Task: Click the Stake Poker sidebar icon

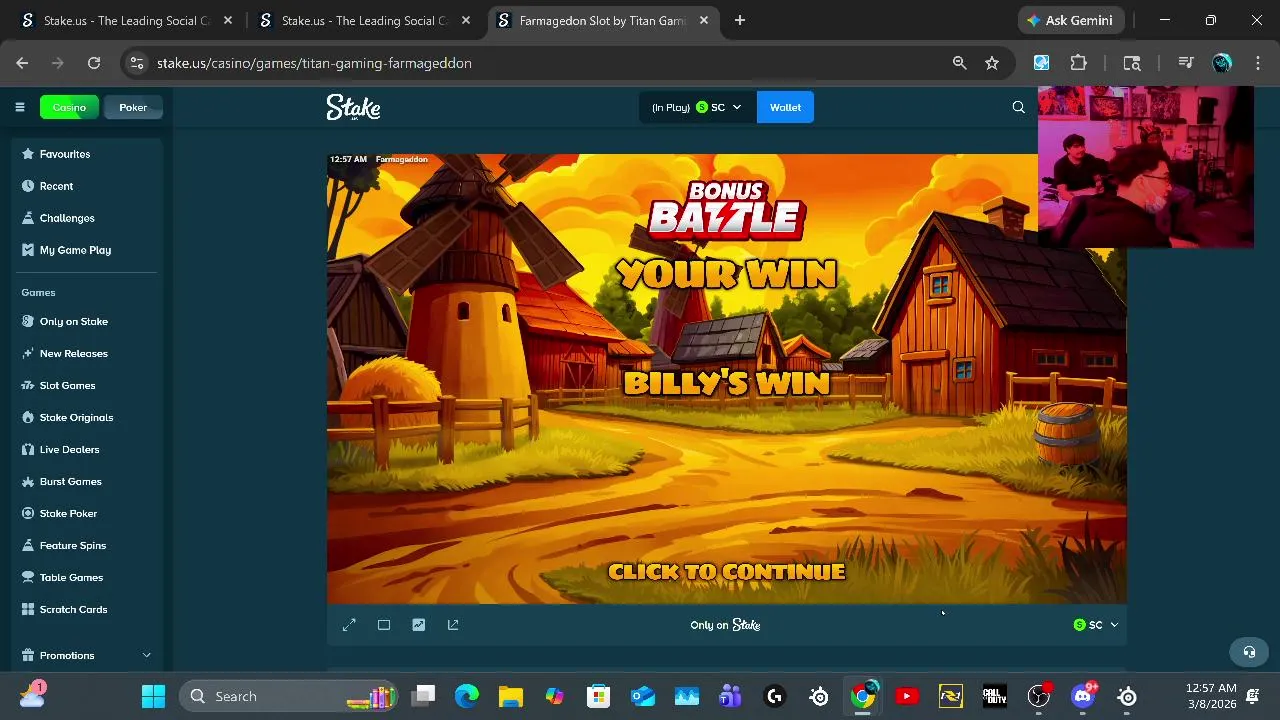Action: 28,513
